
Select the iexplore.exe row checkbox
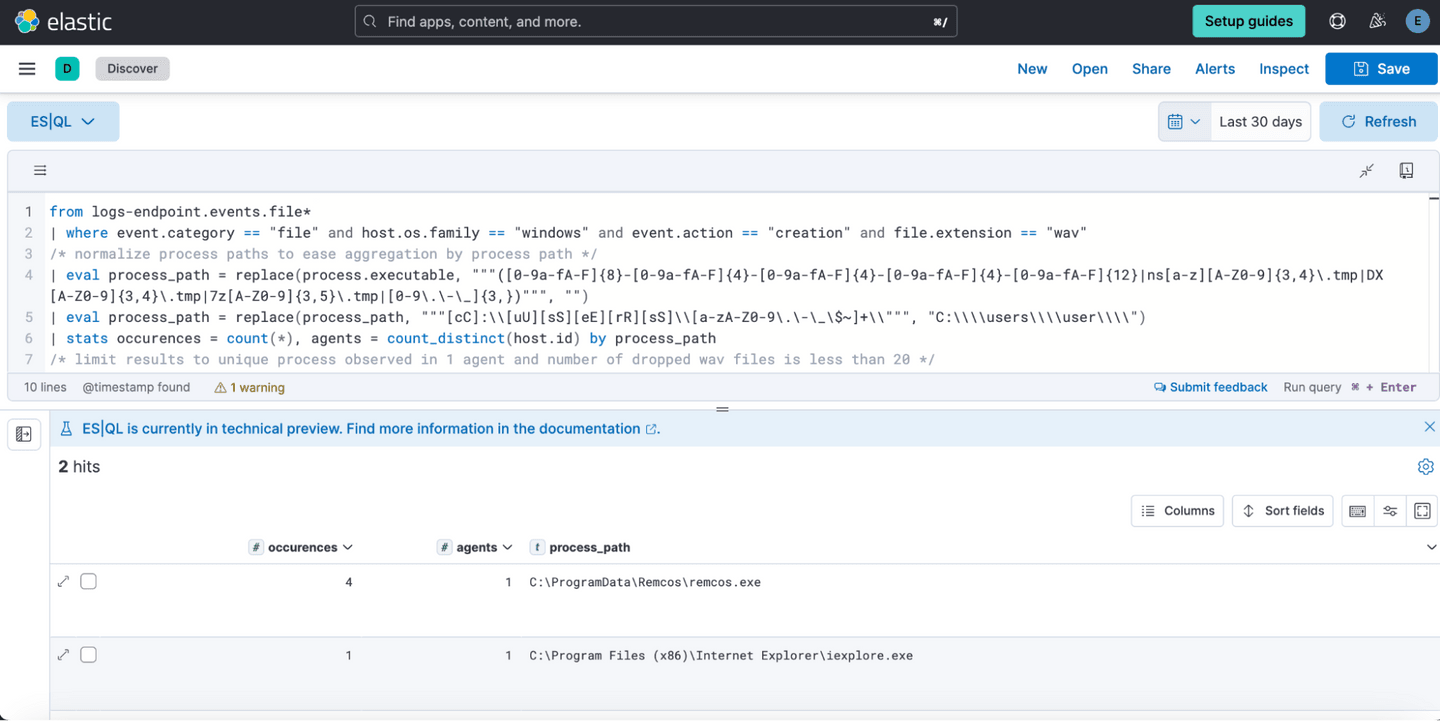pos(88,654)
